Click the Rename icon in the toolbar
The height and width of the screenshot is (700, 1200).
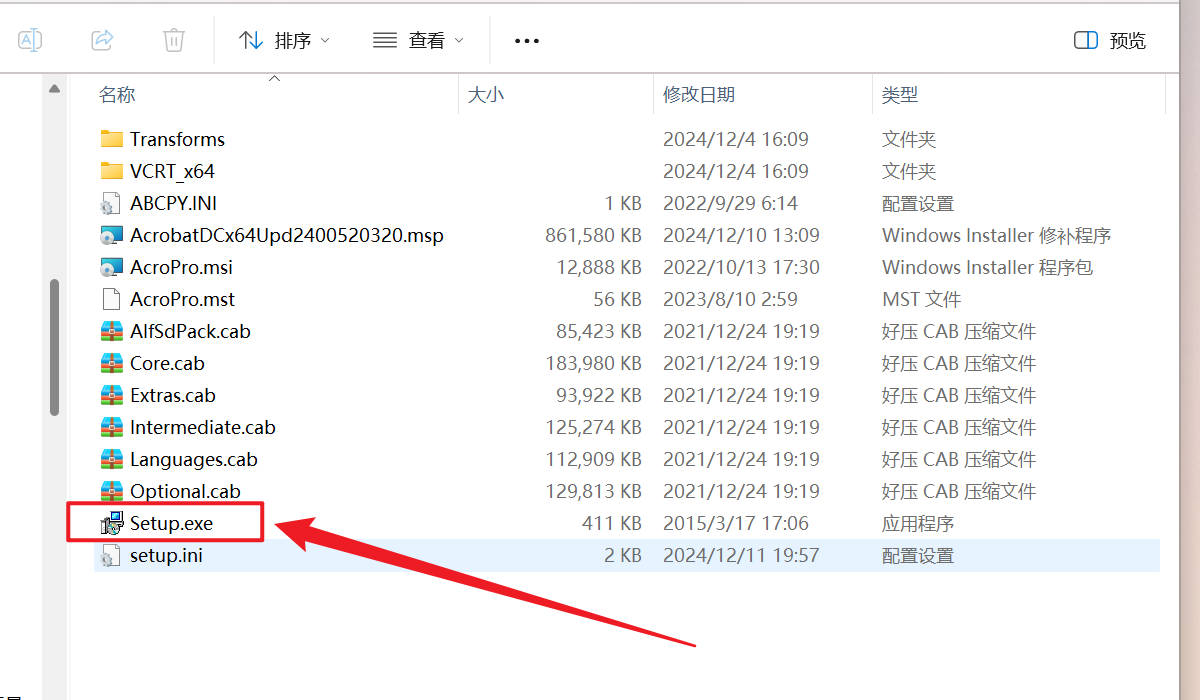coord(30,40)
